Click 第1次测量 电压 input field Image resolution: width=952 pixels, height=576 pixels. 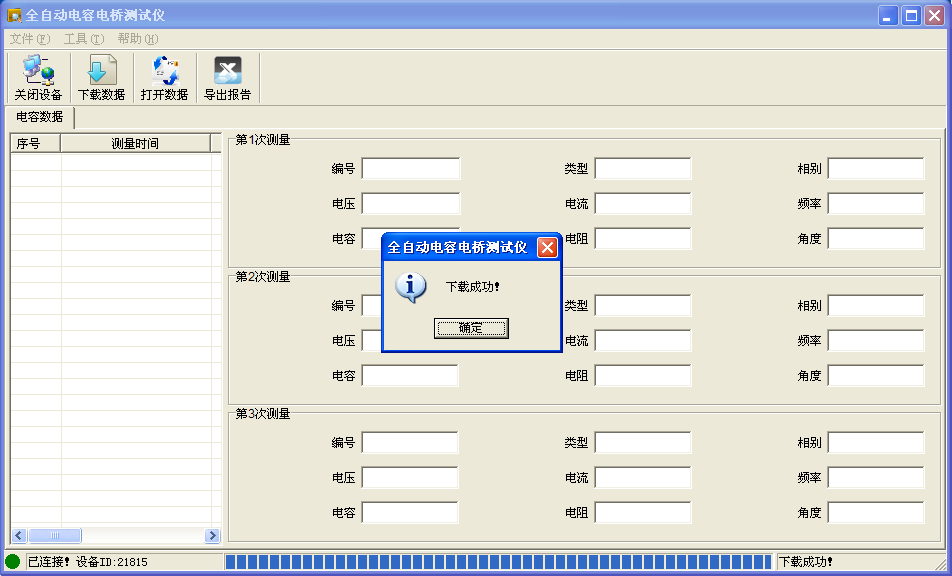pyautogui.click(x=411, y=204)
